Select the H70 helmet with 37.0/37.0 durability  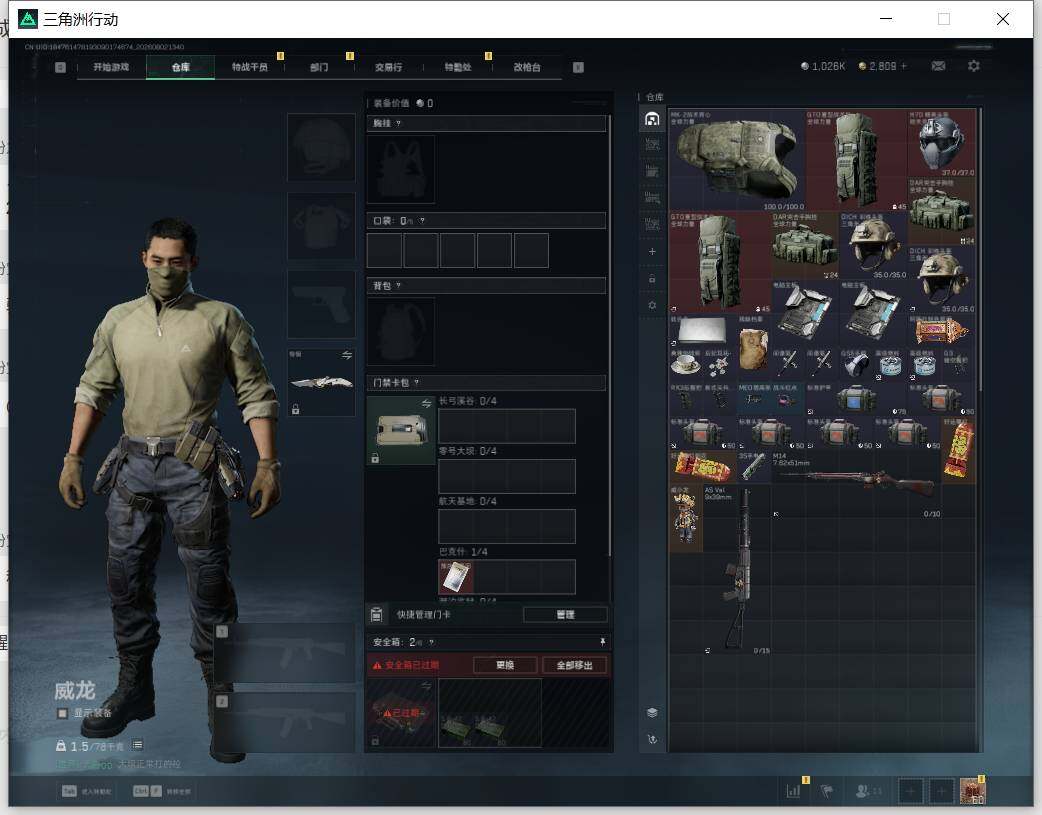[x=942, y=144]
